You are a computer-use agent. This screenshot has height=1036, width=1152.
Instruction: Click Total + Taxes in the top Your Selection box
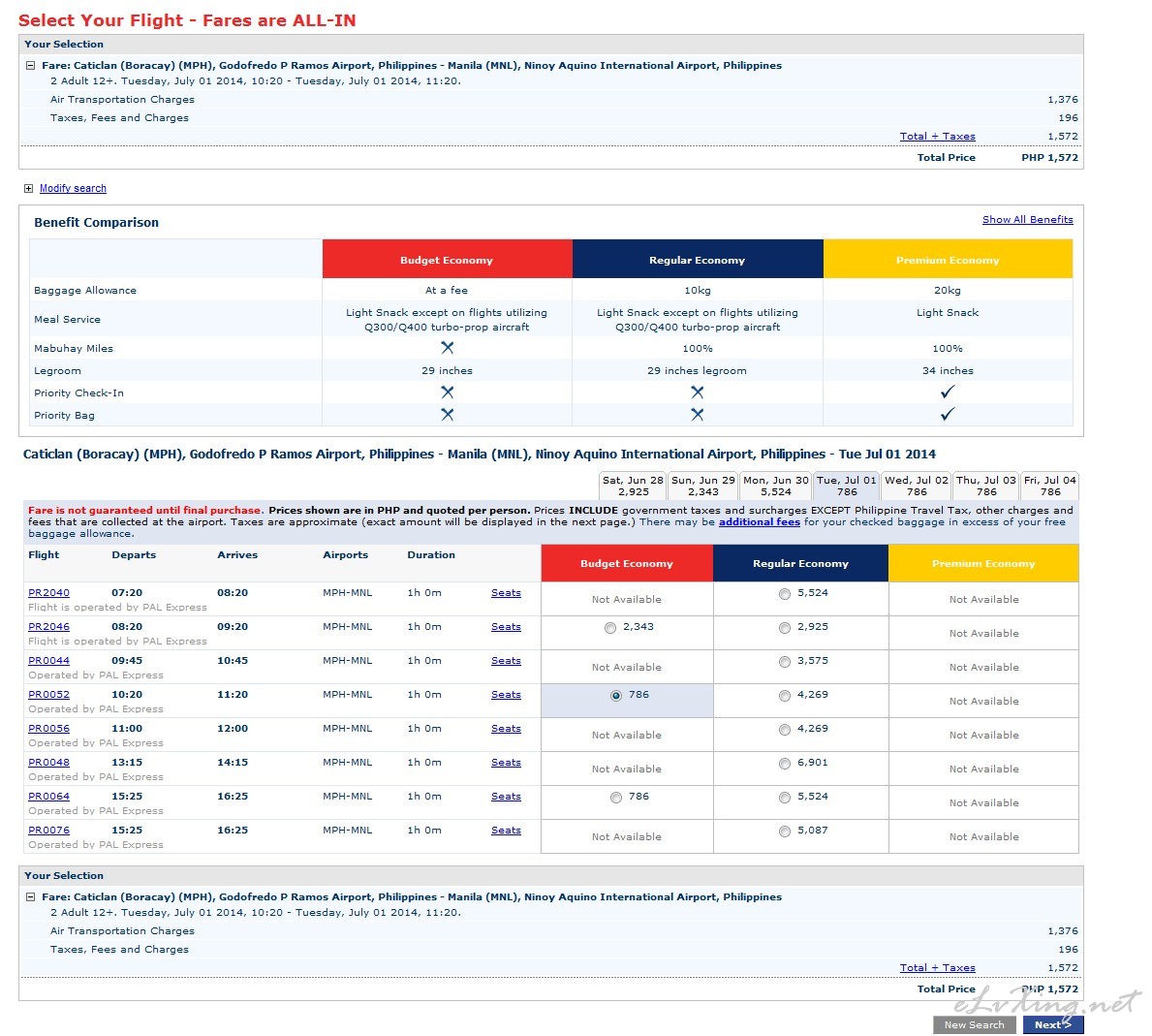click(x=938, y=136)
